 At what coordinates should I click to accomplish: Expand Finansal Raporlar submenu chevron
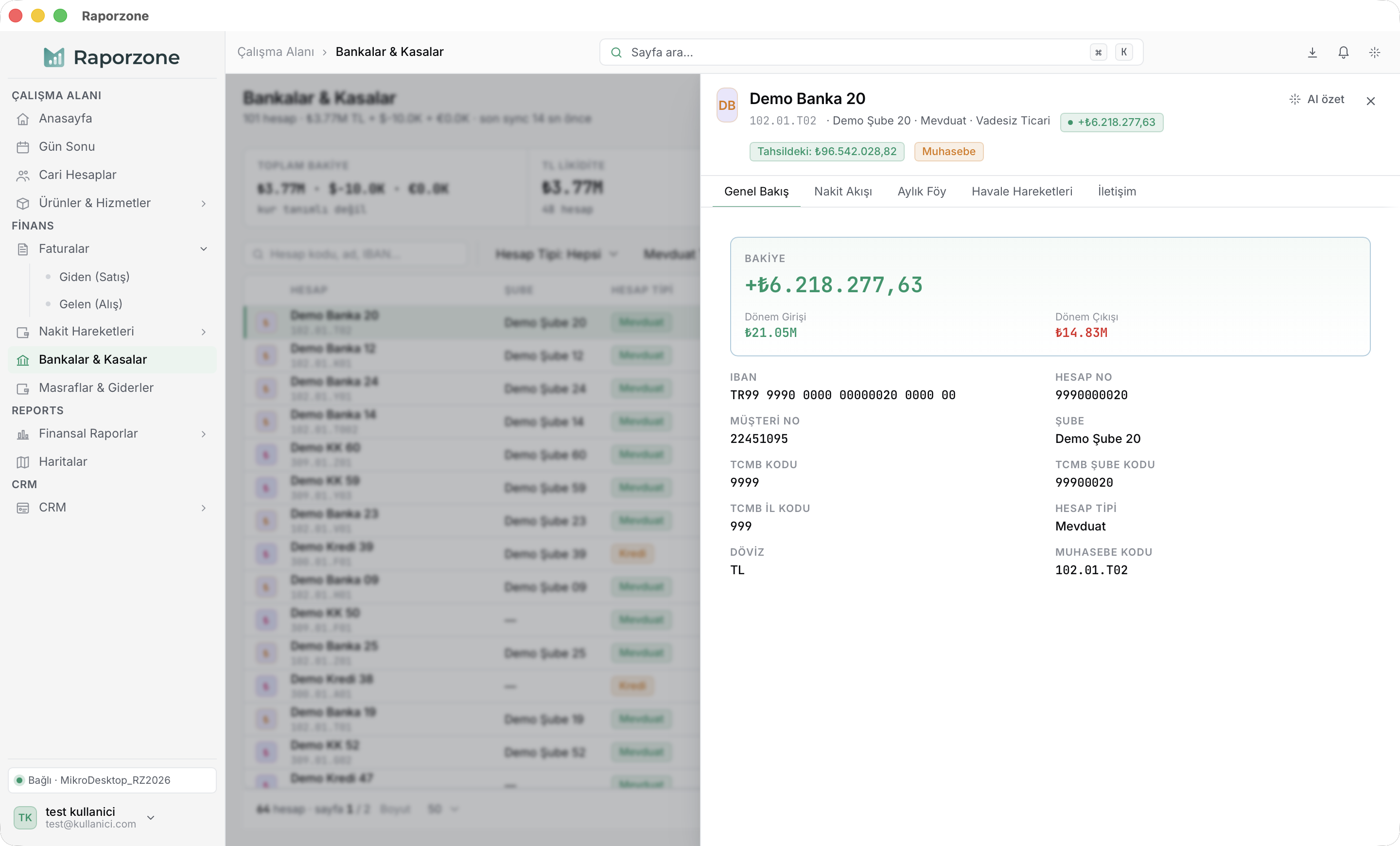pos(203,434)
